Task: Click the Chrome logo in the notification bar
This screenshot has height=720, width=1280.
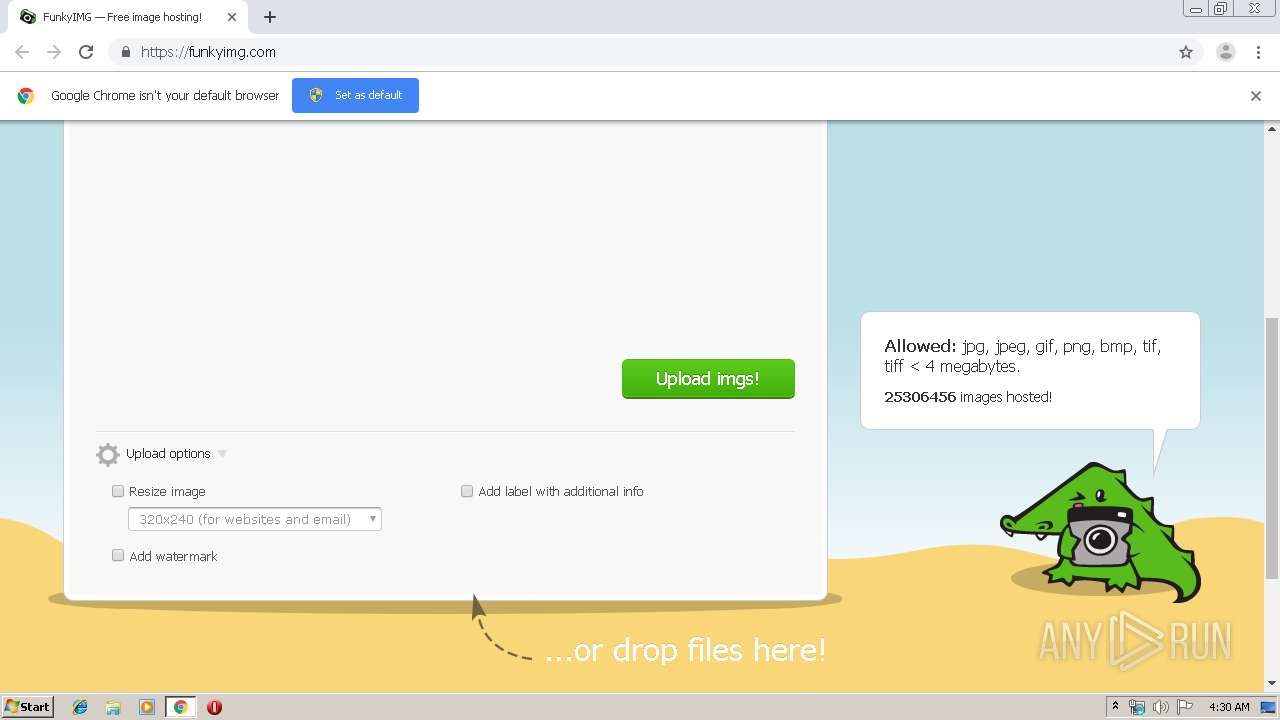Action: tap(26, 96)
